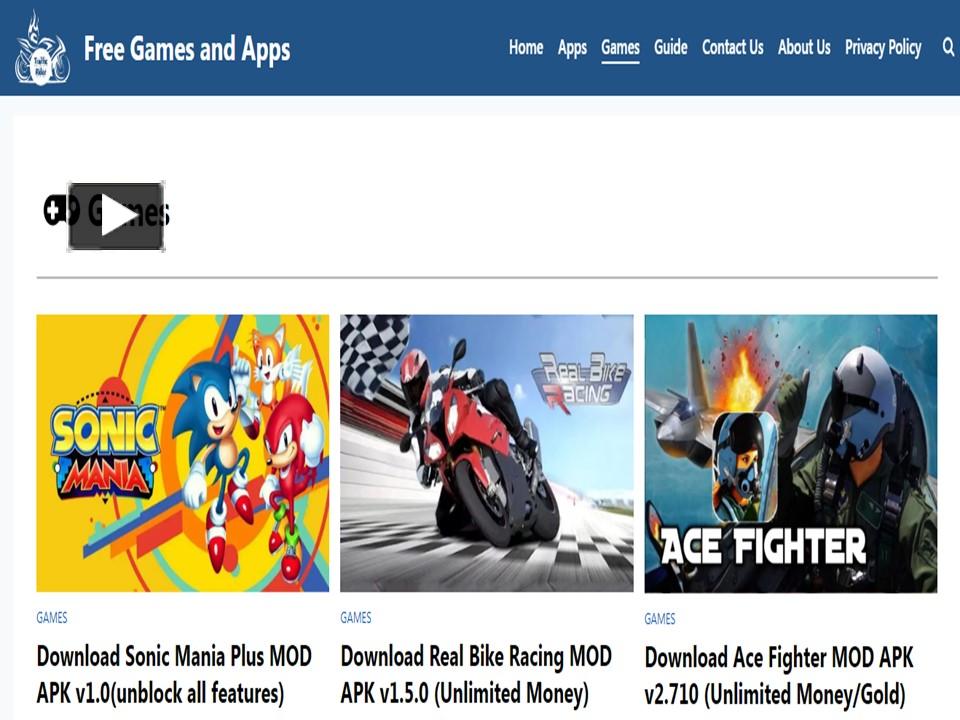Open the Sonic Mania thumbnail image
The image size is (960, 720).
pyautogui.click(x=182, y=453)
